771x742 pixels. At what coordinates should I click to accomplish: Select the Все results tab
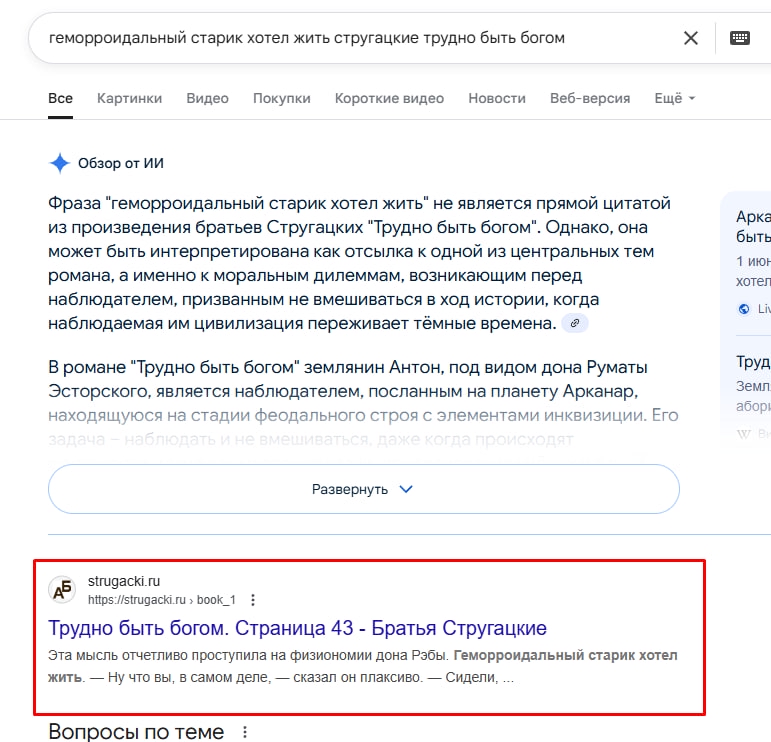coord(60,98)
